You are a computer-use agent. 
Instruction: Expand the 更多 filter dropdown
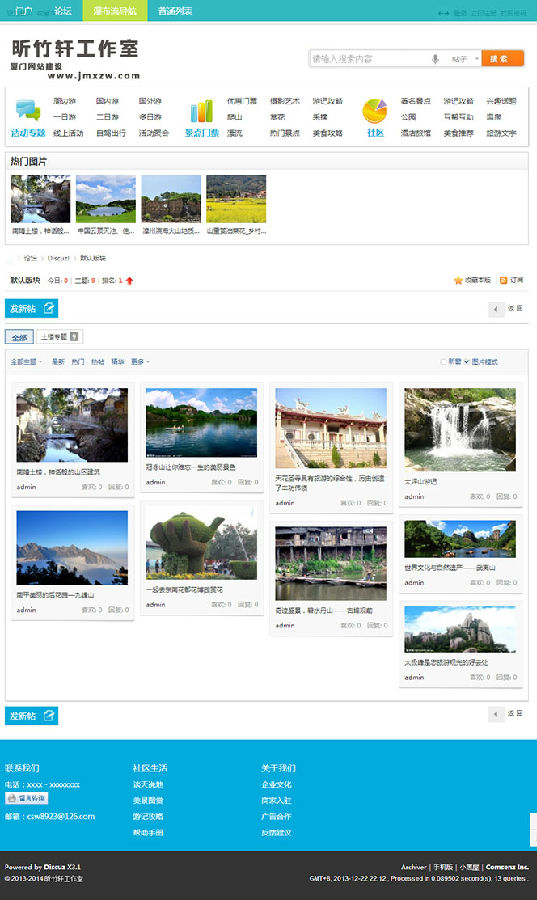(140, 362)
